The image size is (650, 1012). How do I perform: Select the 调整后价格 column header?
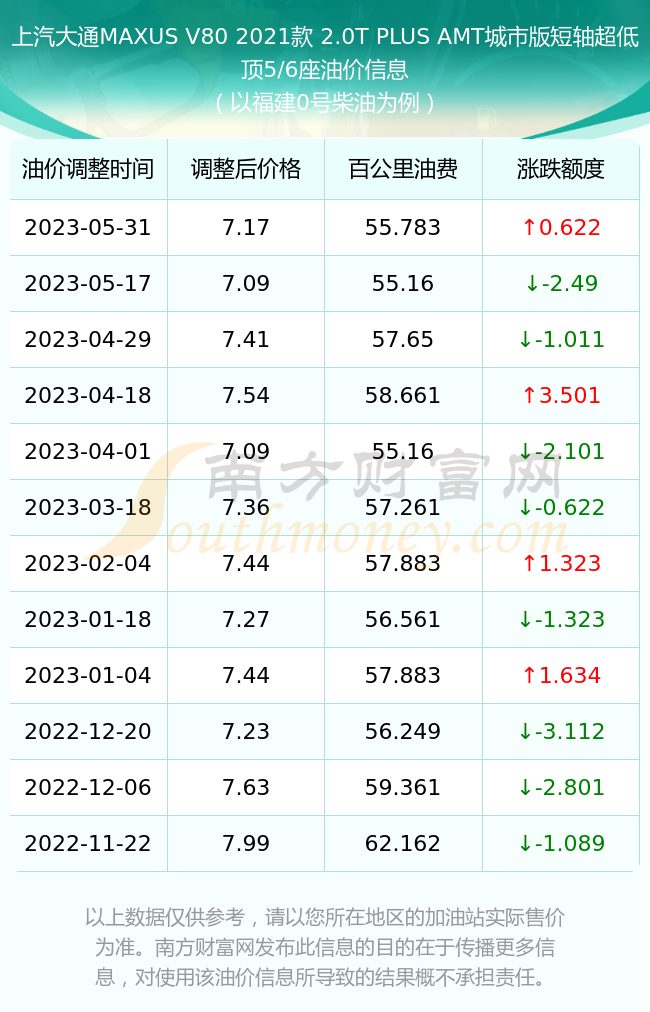246,169
